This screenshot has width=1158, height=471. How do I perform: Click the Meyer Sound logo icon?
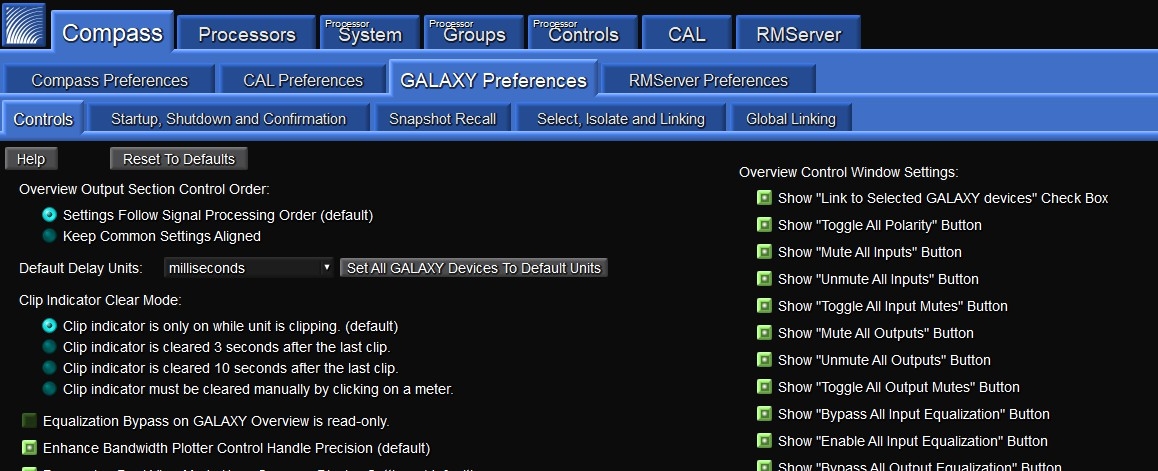(25, 25)
